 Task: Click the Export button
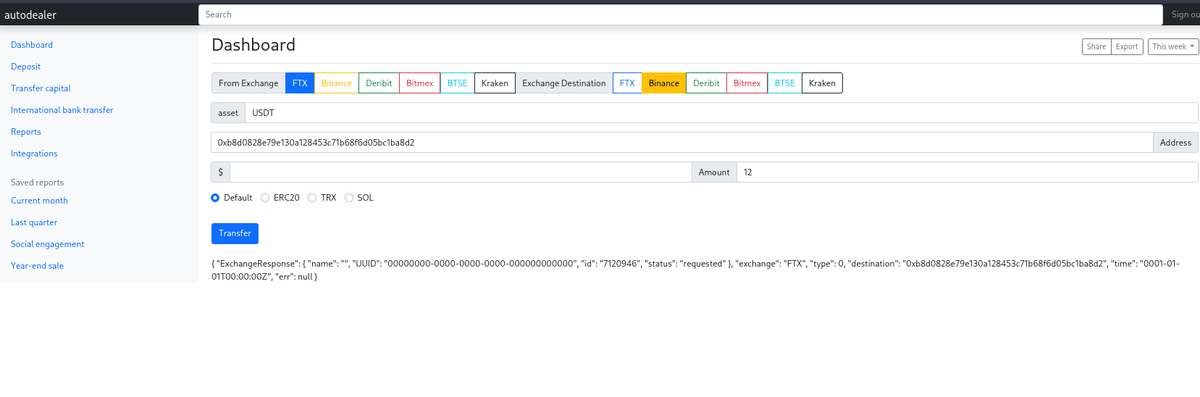pos(1127,47)
